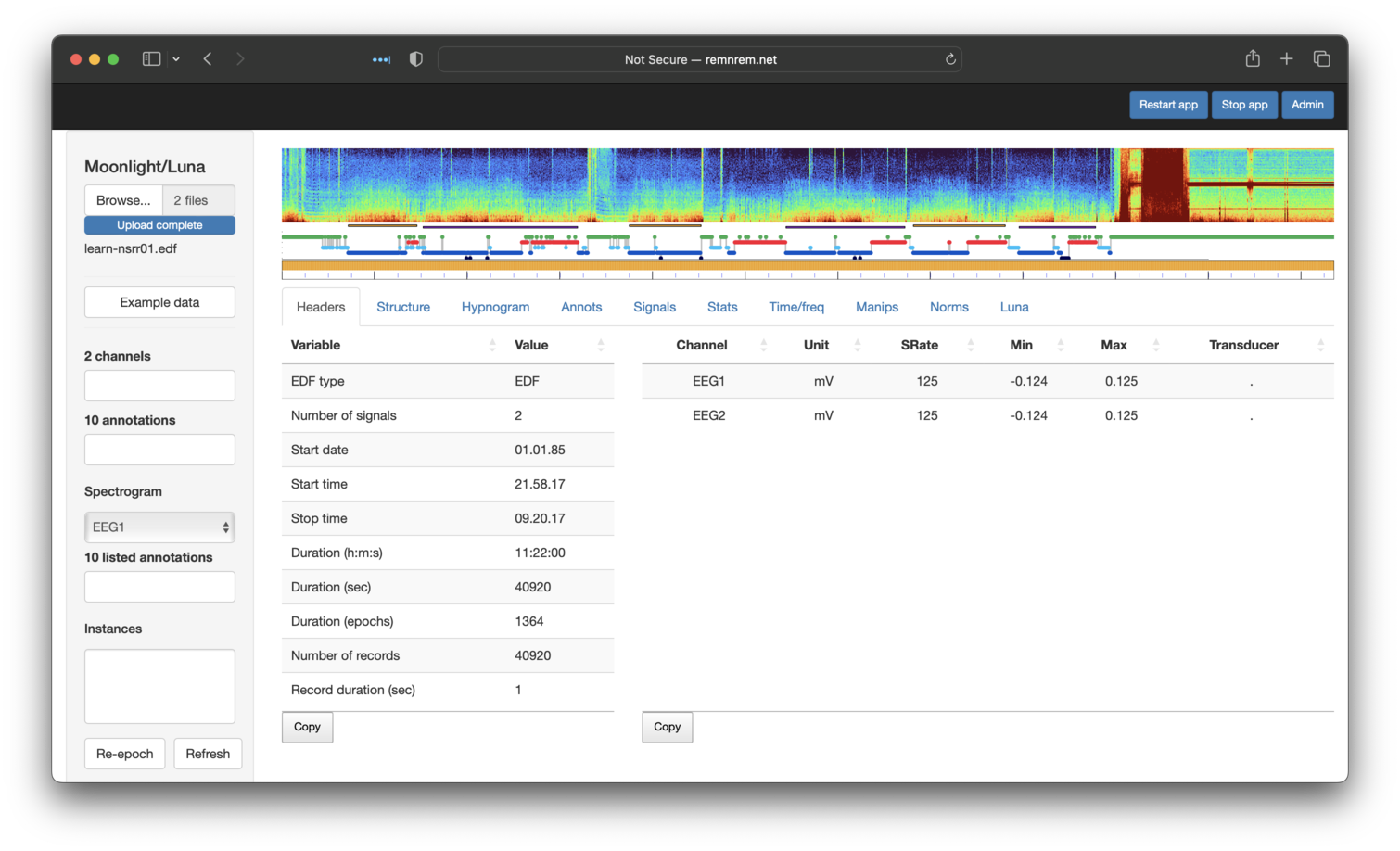The height and width of the screenshot is (851, 1400).
Task: Click inside the Instances text box
Action: click(159, 686)
